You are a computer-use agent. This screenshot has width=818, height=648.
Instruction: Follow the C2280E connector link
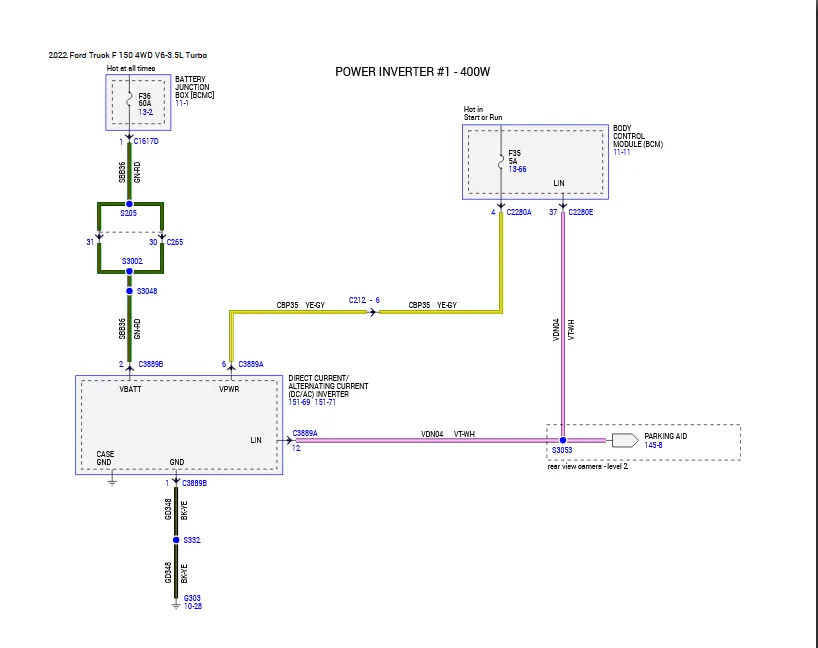coord(581,212)
